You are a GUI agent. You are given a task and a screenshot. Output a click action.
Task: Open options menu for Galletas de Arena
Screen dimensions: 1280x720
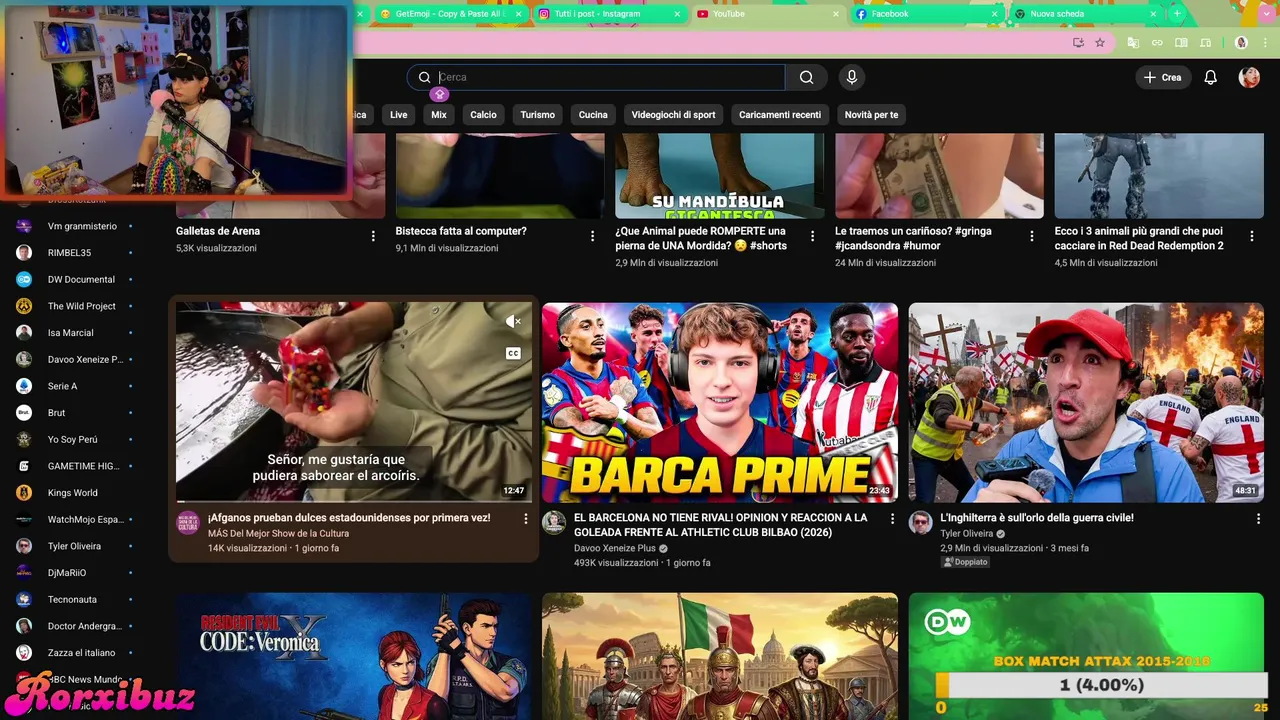click(x=373, y=236)
